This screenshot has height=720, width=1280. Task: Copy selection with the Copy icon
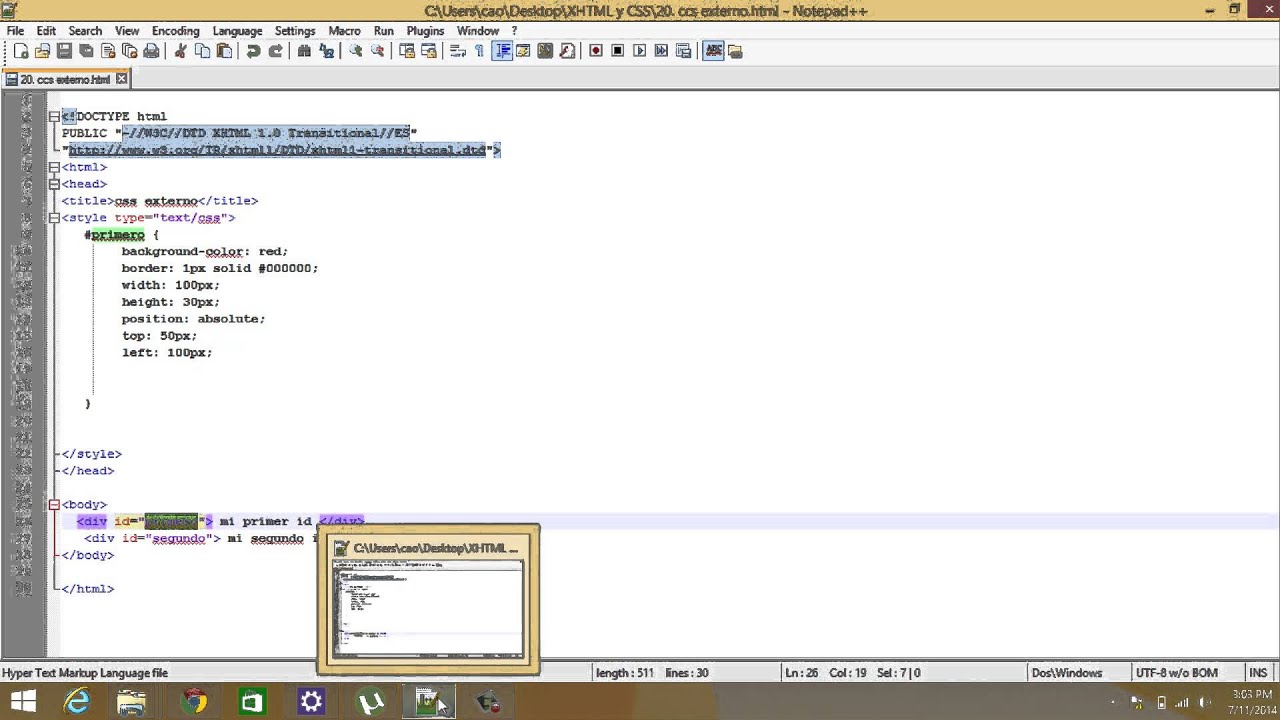202,51
